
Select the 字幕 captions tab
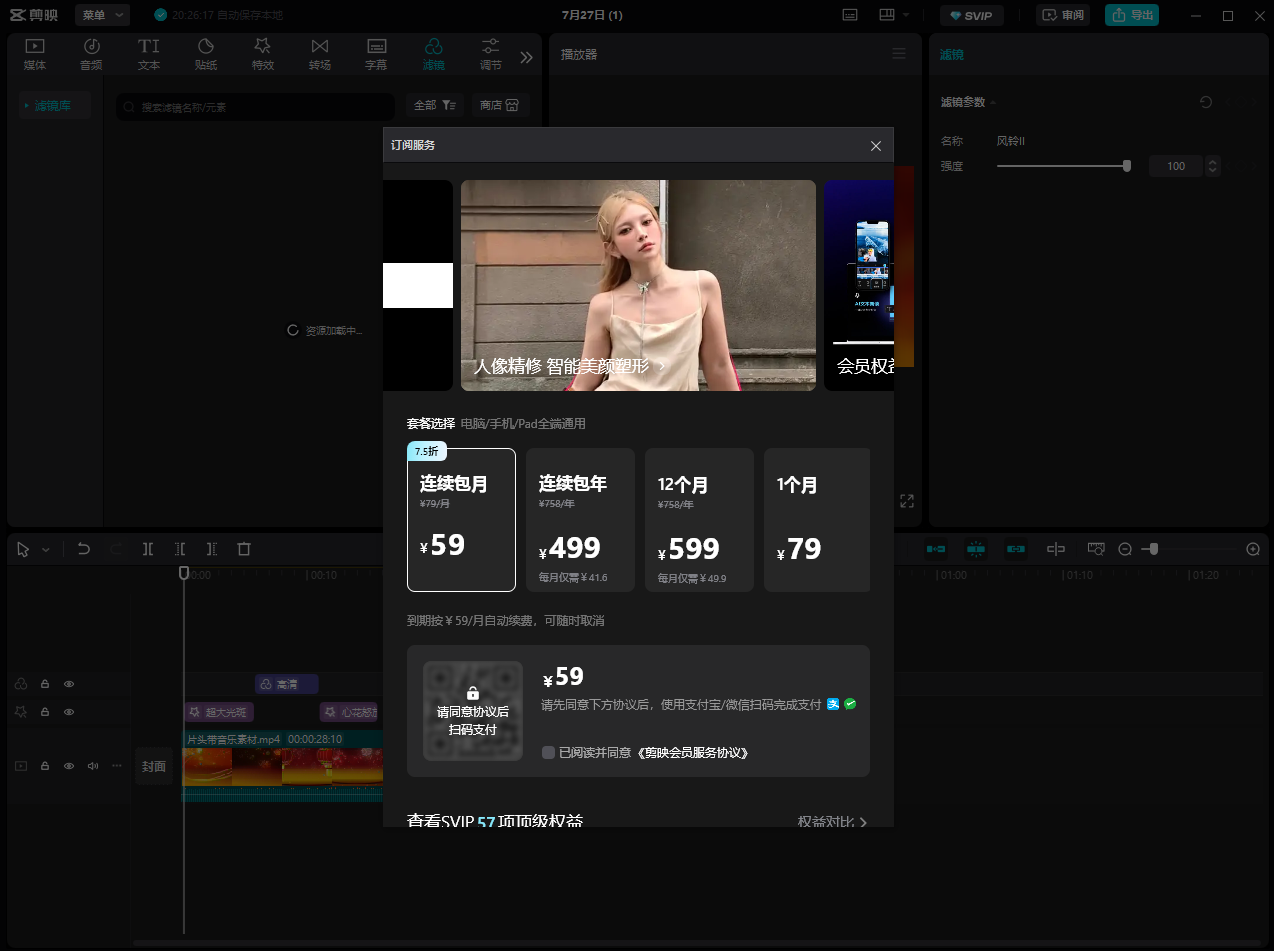376,54
